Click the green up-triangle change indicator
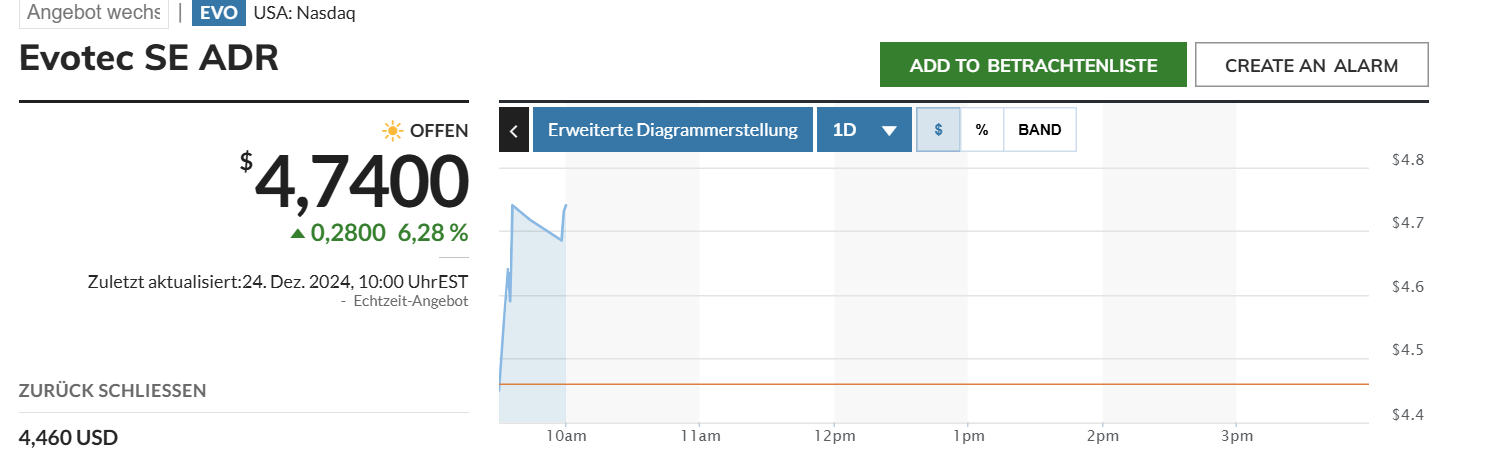1488x455 pixels. [x=297, y=234]
